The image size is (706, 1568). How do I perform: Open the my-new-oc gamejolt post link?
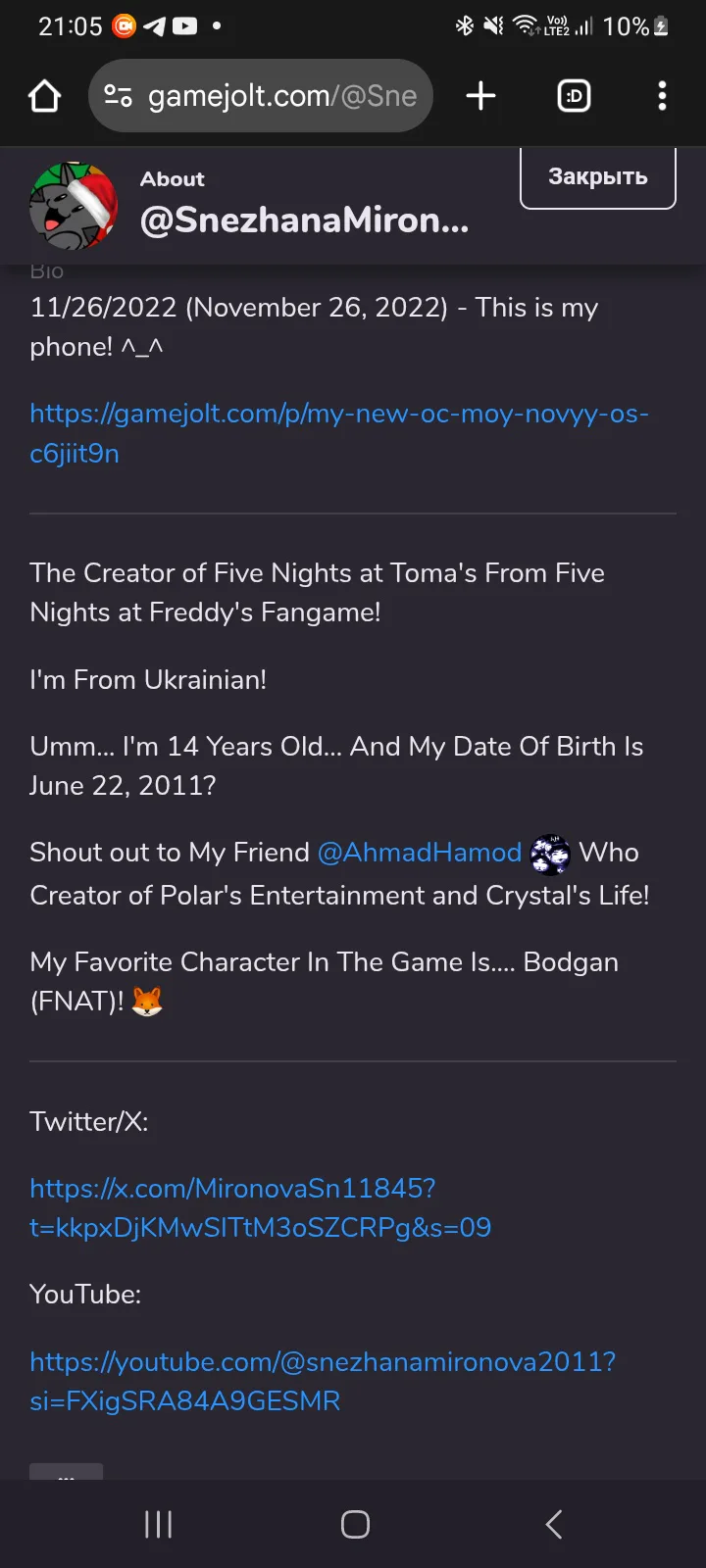tap(338, 433)
